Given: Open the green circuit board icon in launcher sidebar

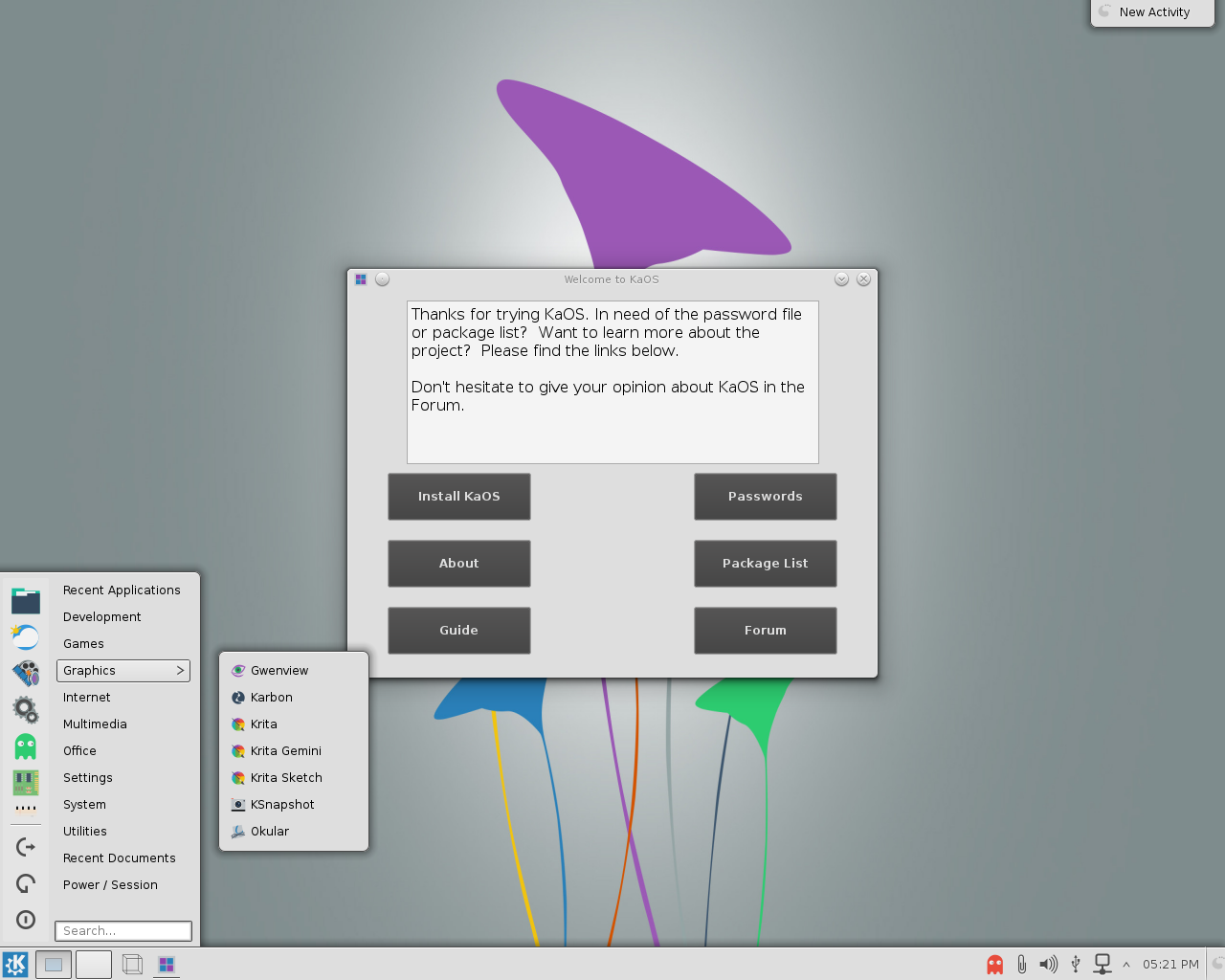Looking at the screenshot, I should [26, 783].
